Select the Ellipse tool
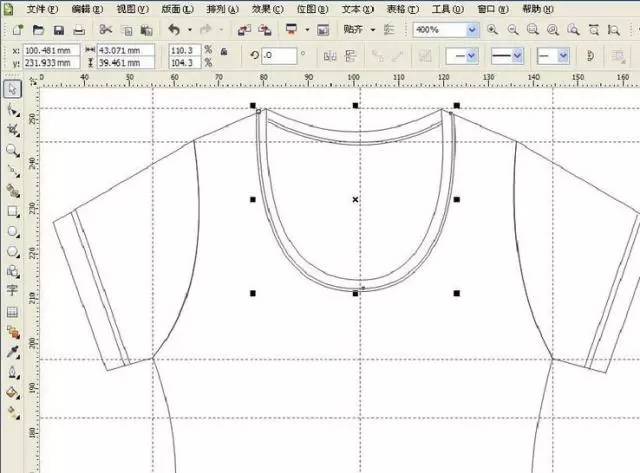Viewport: 640px width, 473px height. [x=13, y=231]
